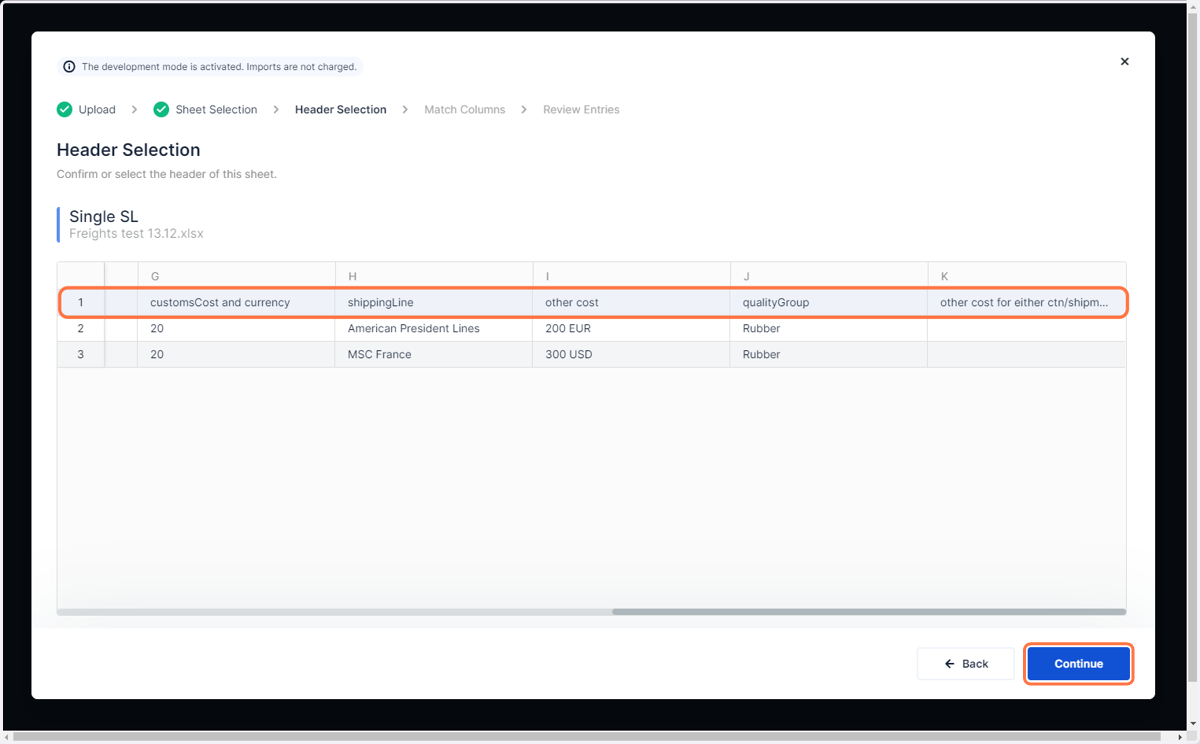Click the table's horizontal scrollbar thumb
1200x744 pixels.
[x=869, y=611]
